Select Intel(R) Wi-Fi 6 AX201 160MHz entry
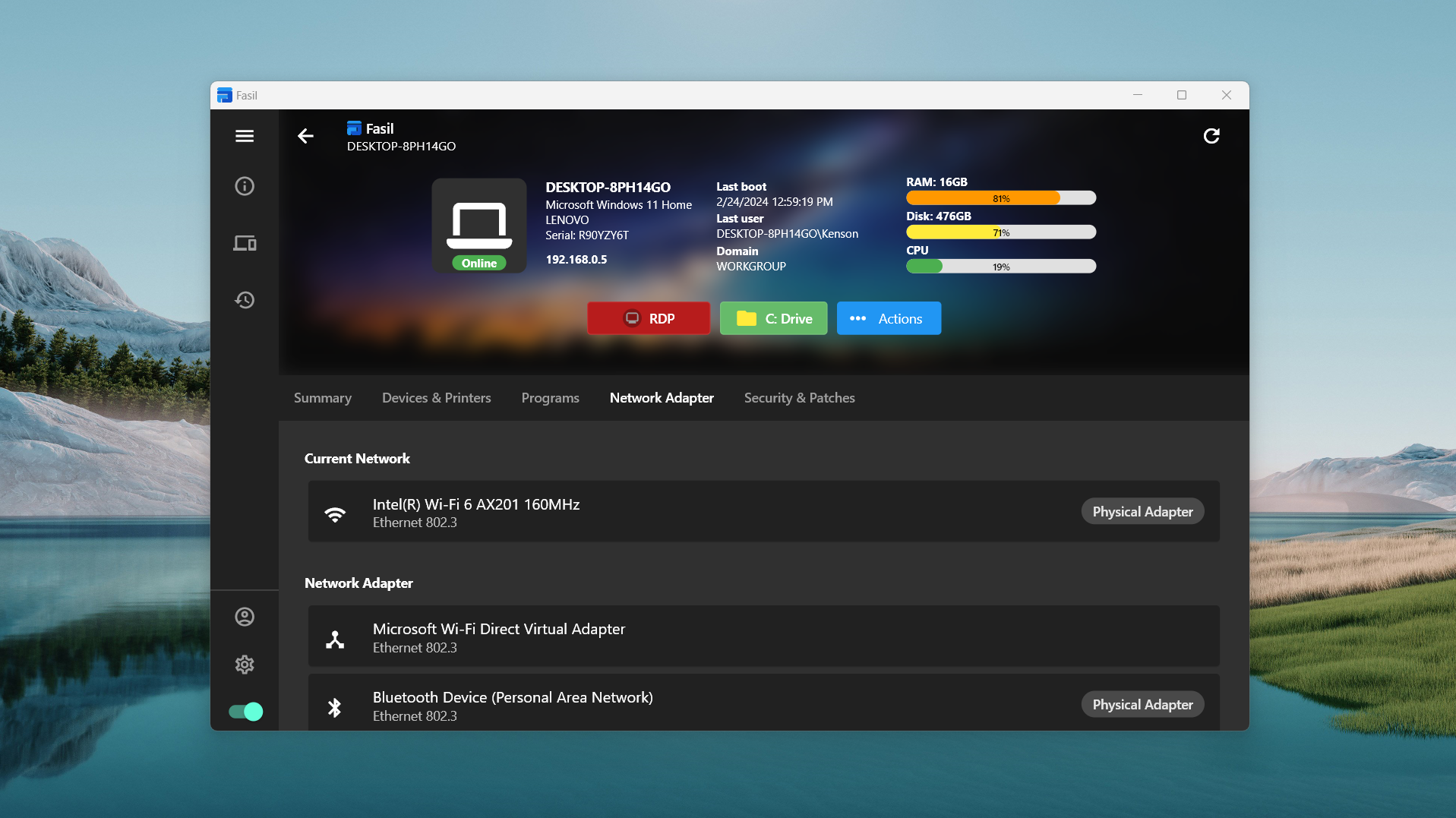 point(763,511)
